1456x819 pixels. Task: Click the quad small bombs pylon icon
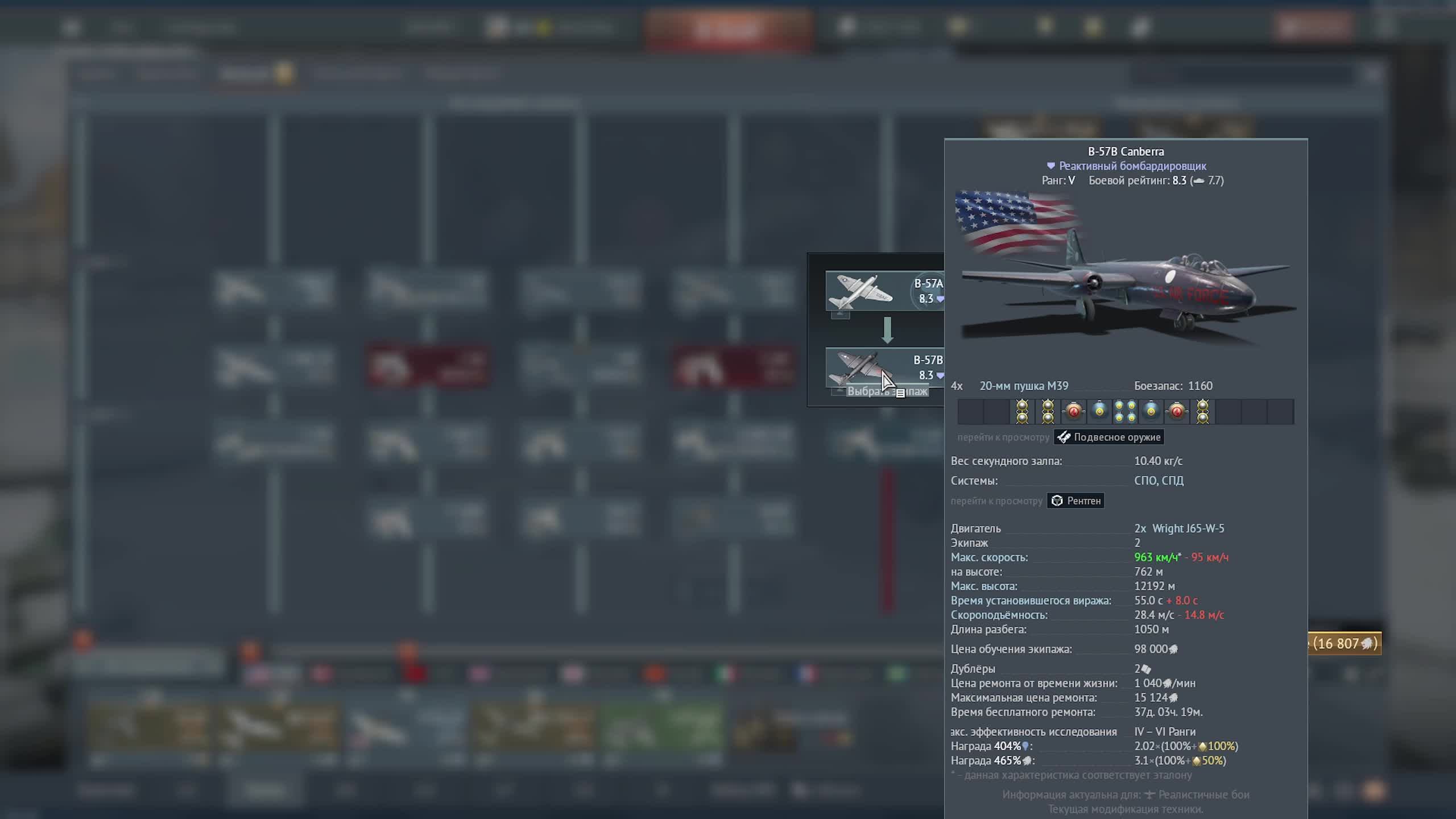(1125, 411)
